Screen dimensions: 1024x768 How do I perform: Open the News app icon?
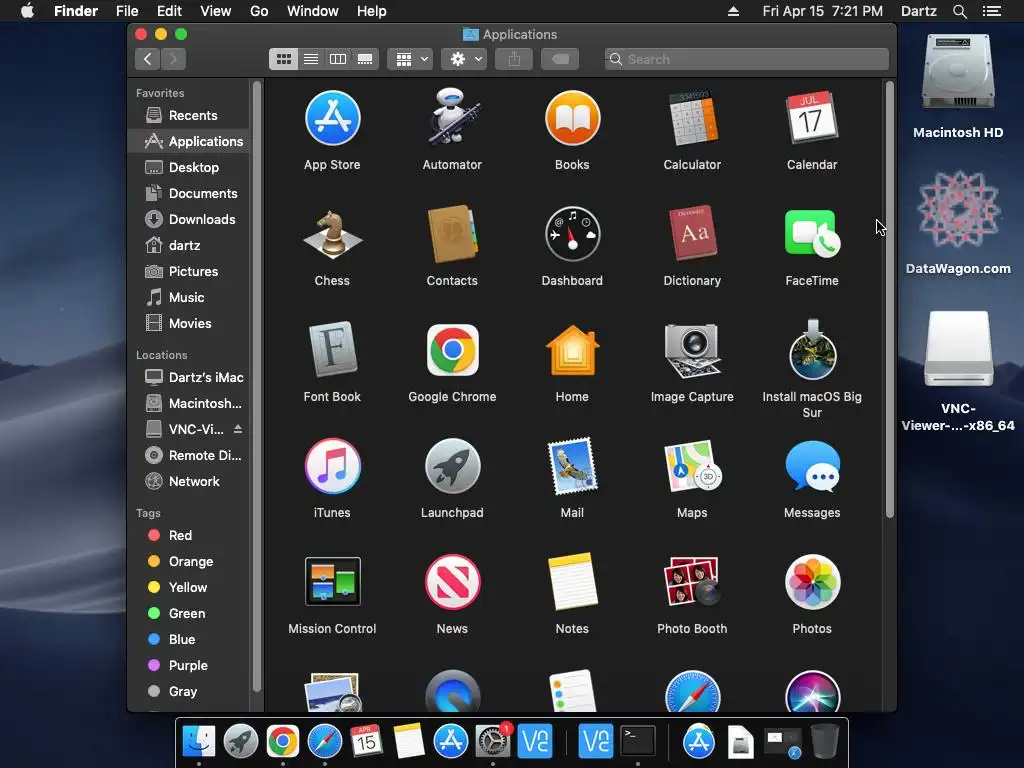452,581
